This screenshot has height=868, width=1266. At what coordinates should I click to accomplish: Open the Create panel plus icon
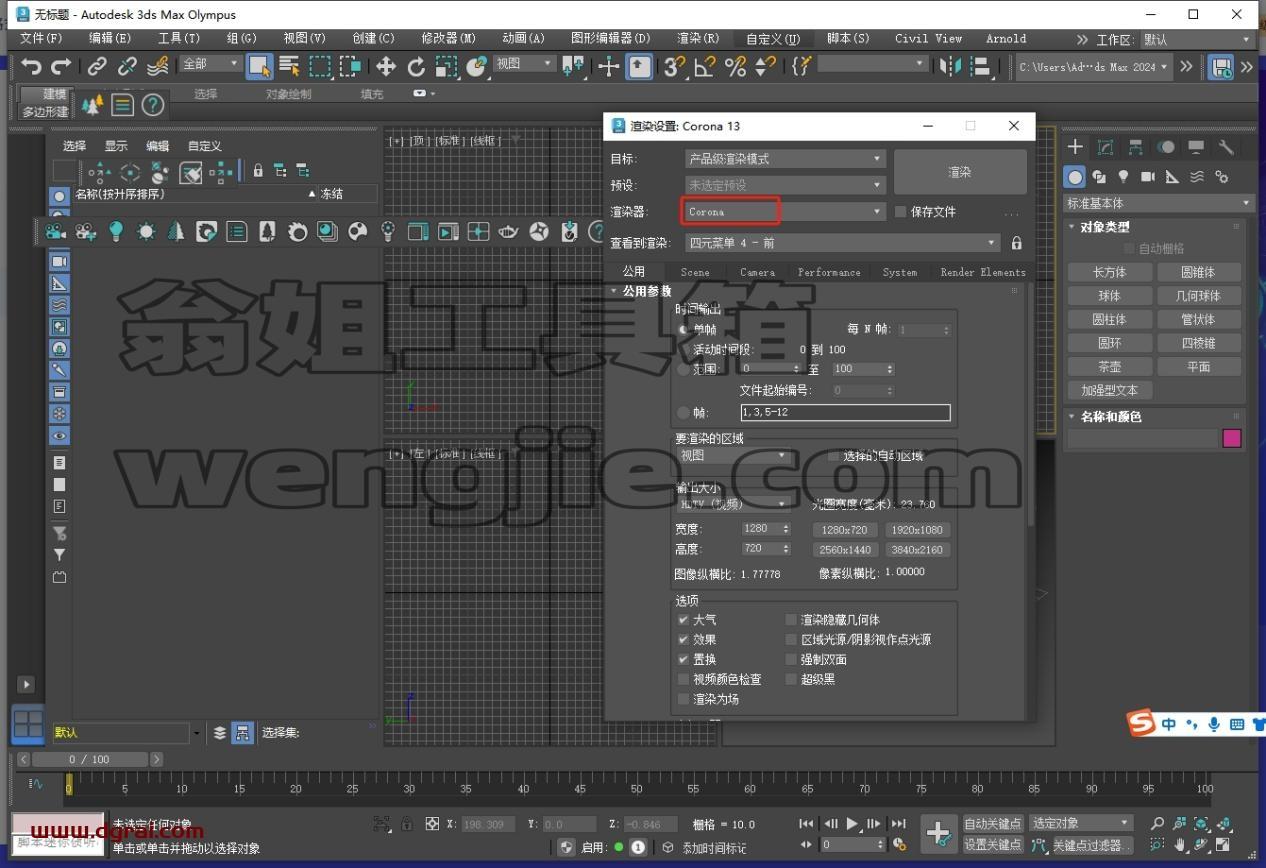tap(1075, 147)
